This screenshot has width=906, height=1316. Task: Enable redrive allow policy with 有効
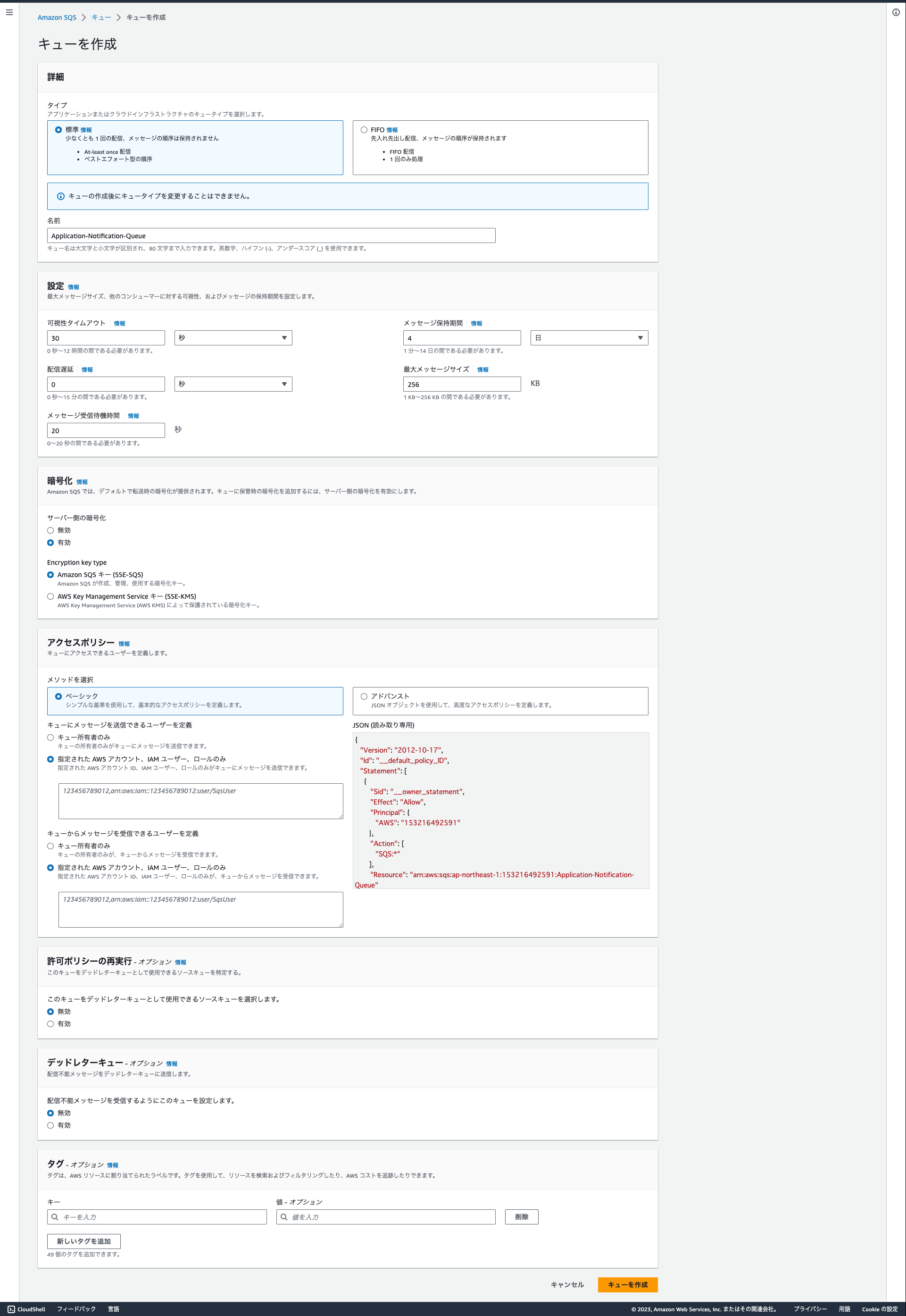pyautogui.click(x=50, y=1024)
